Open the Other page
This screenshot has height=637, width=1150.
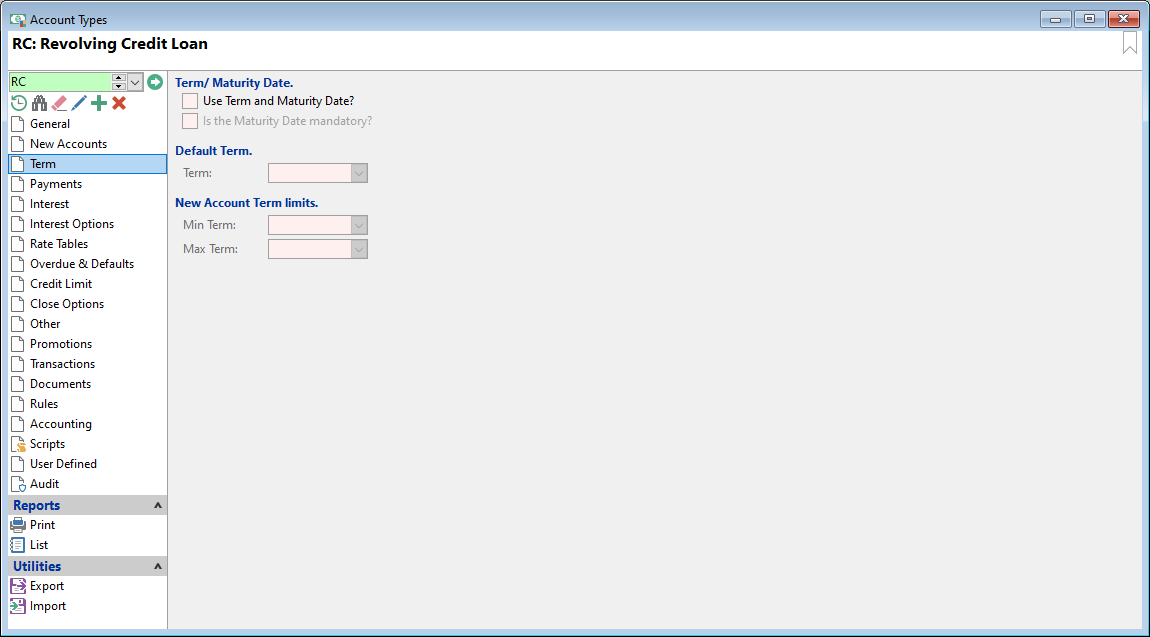point(88,324)
